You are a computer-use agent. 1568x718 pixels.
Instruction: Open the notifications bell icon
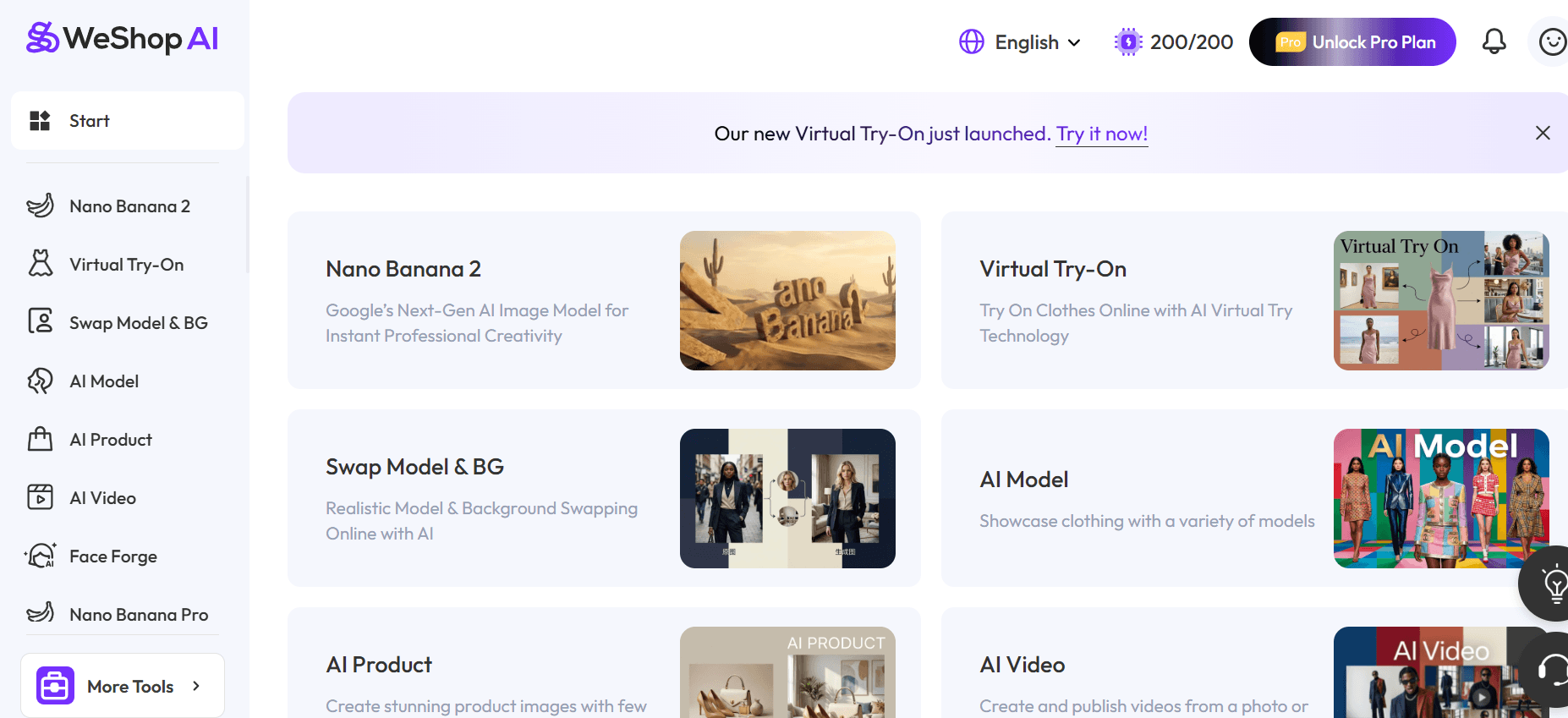[x=1494, y=41]
